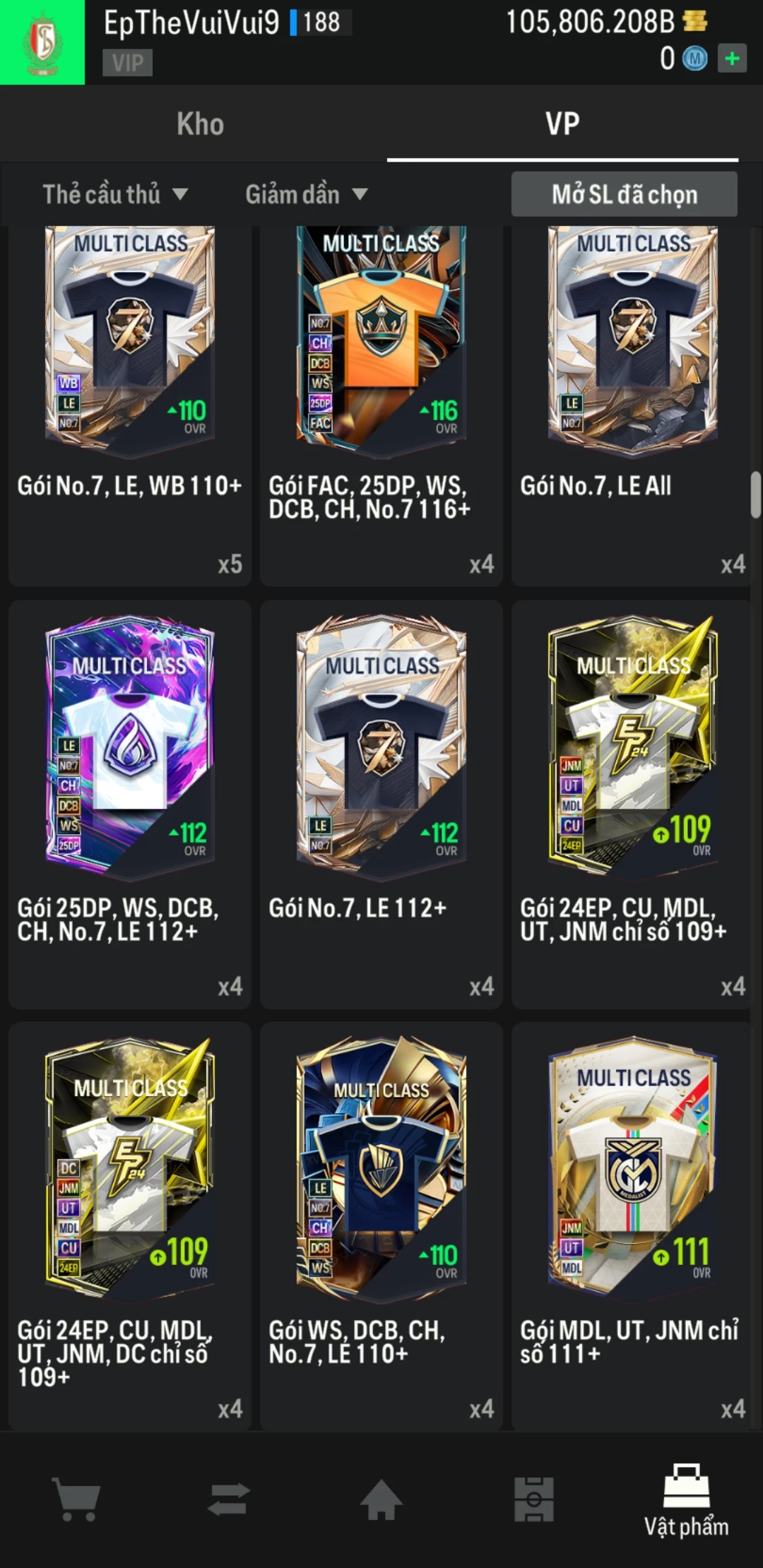Tap the gold coins currency icon
The image size is (763, 1568).
tap(695, 21)
